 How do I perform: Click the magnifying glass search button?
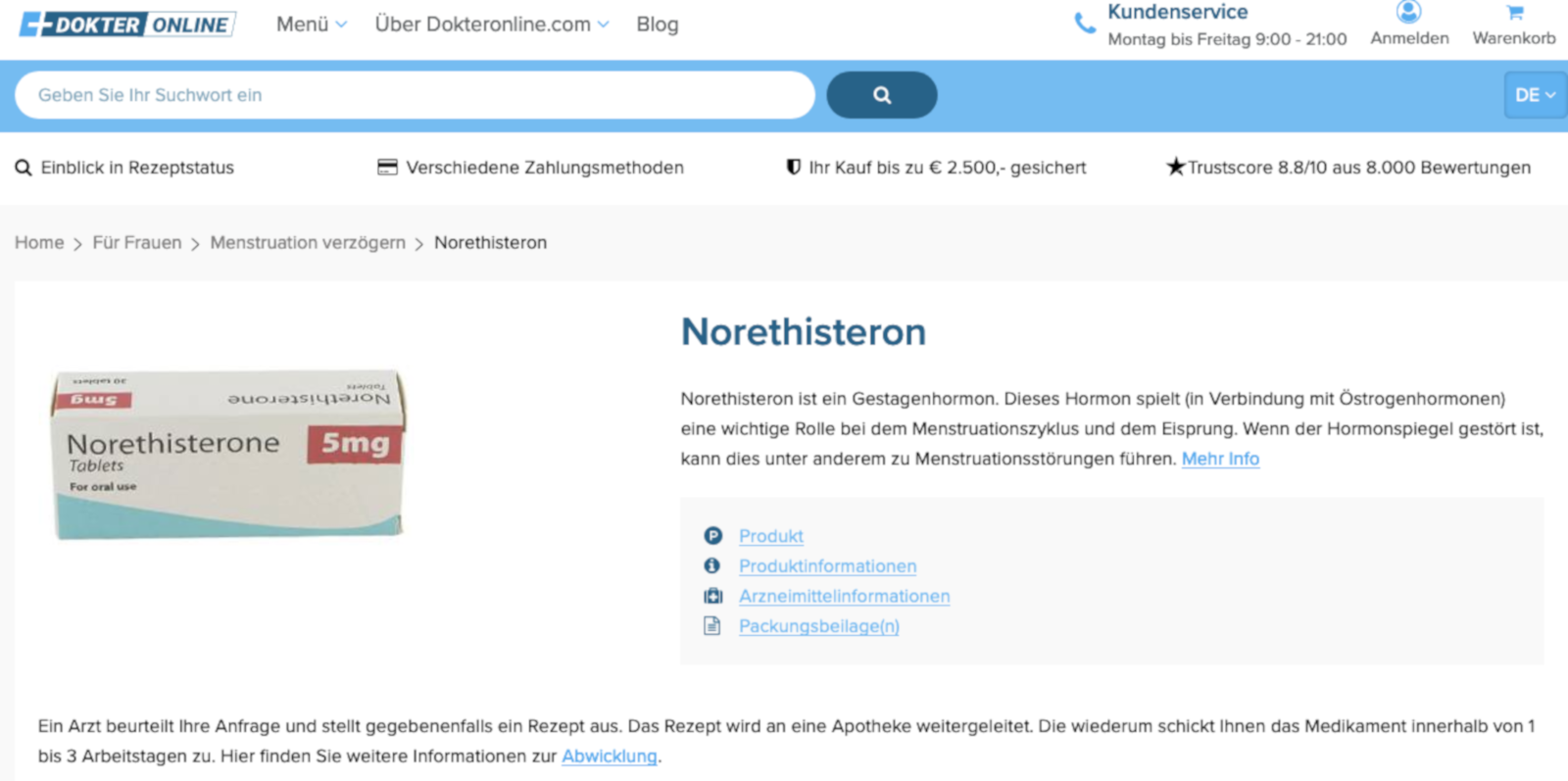[x=881, y=95]
